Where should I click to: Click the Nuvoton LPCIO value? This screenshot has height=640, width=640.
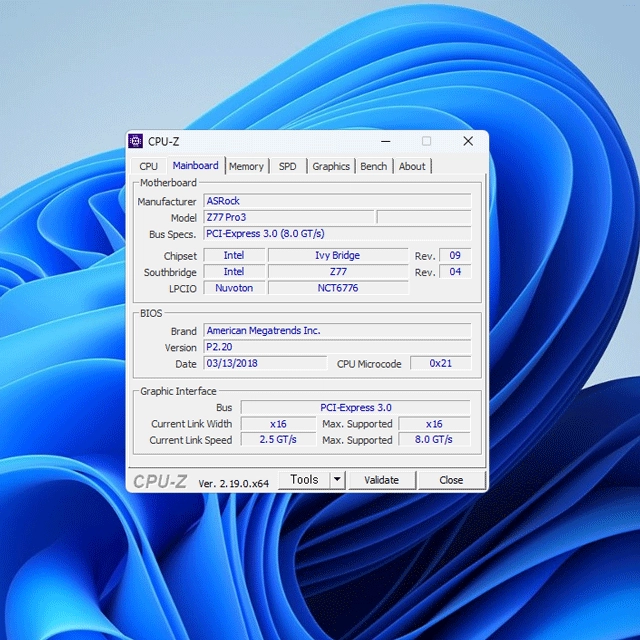(x=234, y=288)
